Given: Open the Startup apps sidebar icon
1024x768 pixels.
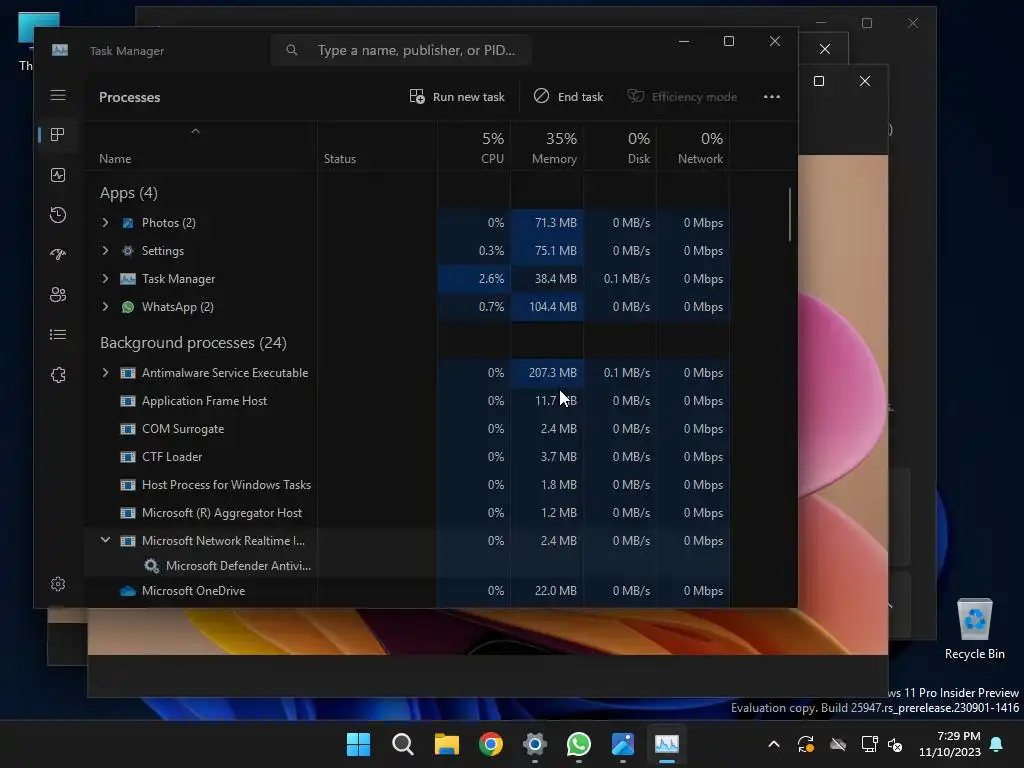Looking at the screenshot, I should [x=58, y=255].
